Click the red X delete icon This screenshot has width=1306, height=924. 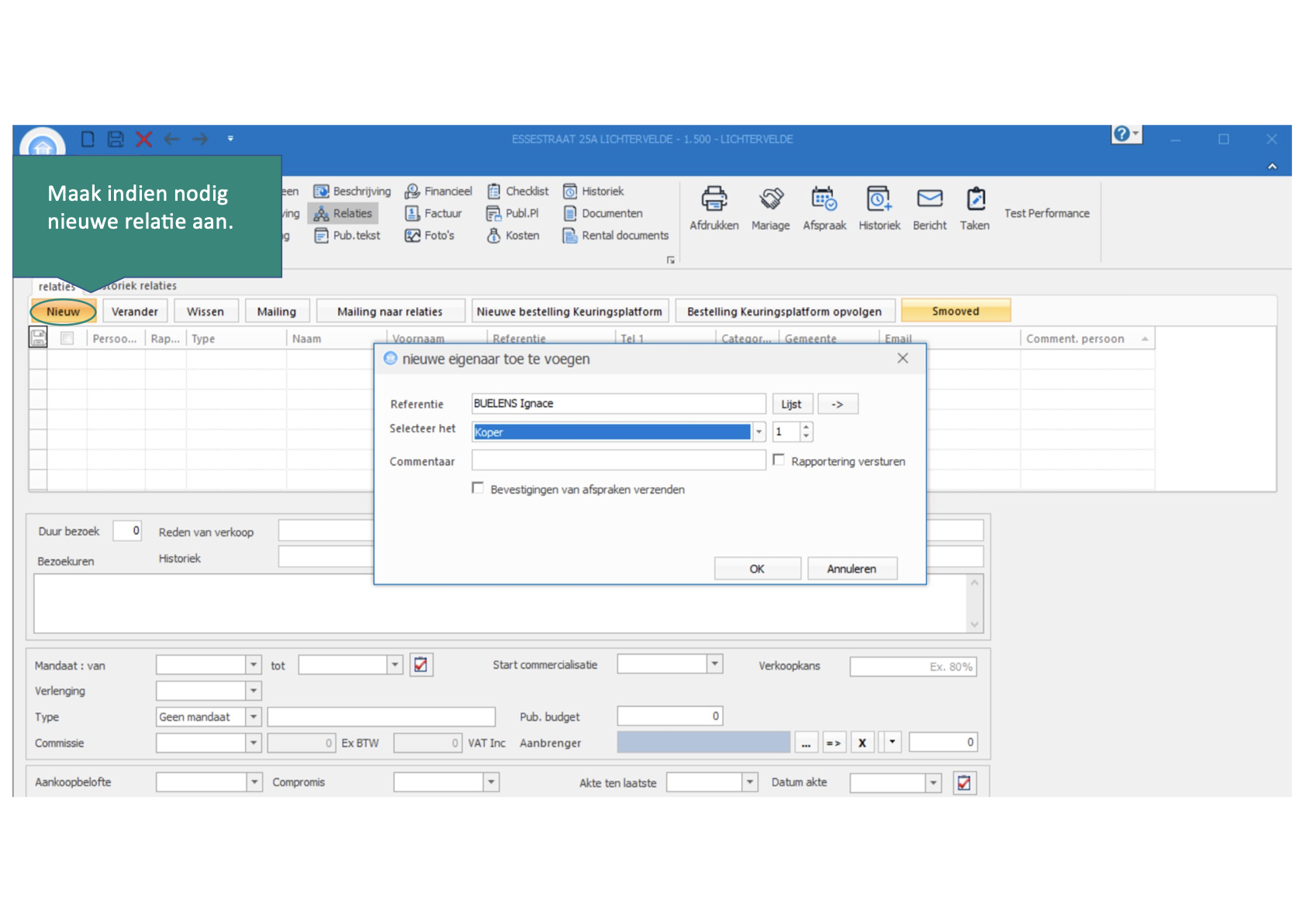tap(143, 139)
